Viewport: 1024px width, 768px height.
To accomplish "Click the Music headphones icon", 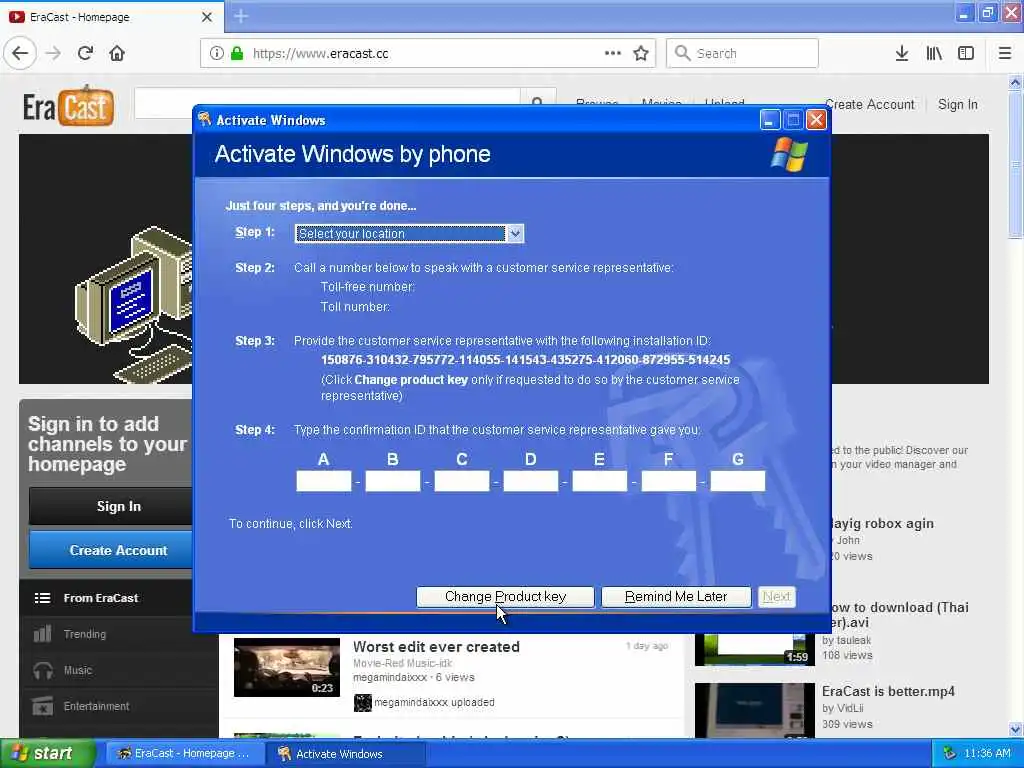I will [x=43, y=671].
